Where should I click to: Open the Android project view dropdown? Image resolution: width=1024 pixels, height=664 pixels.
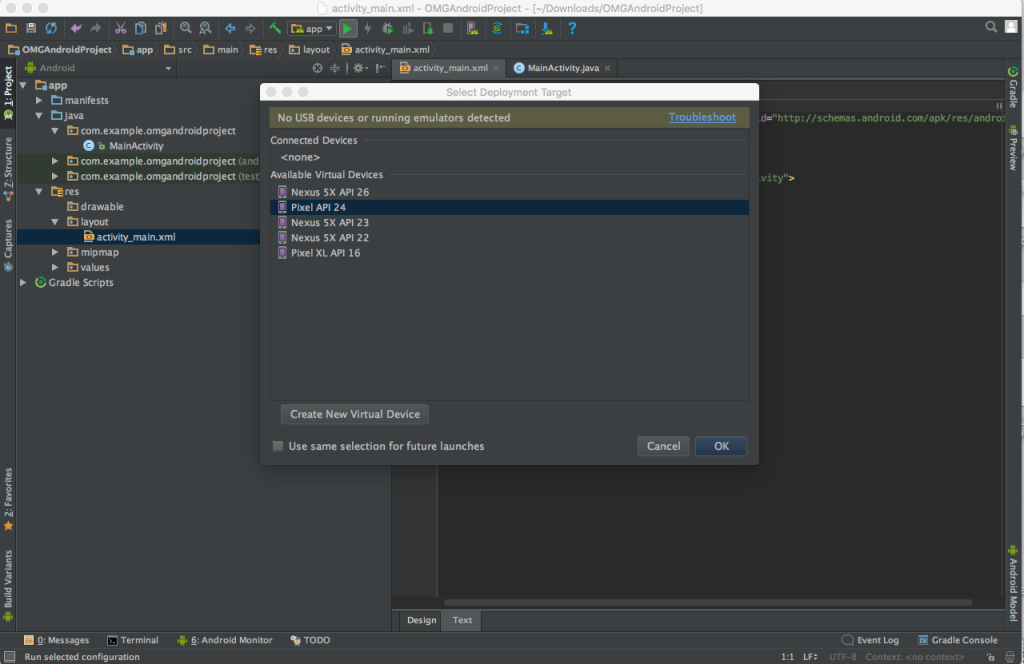tap(168, 68)
